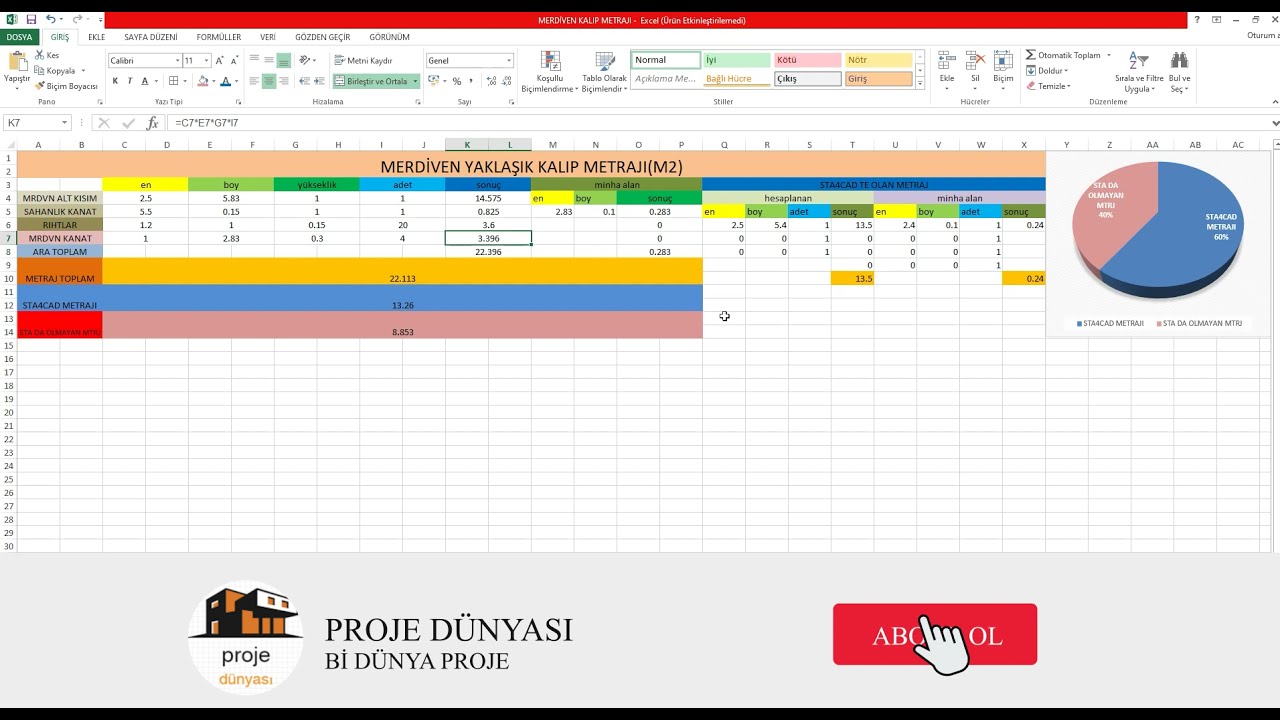Expand the Otomatik Toplam dropdown arrow

[x=1108, y=55]
